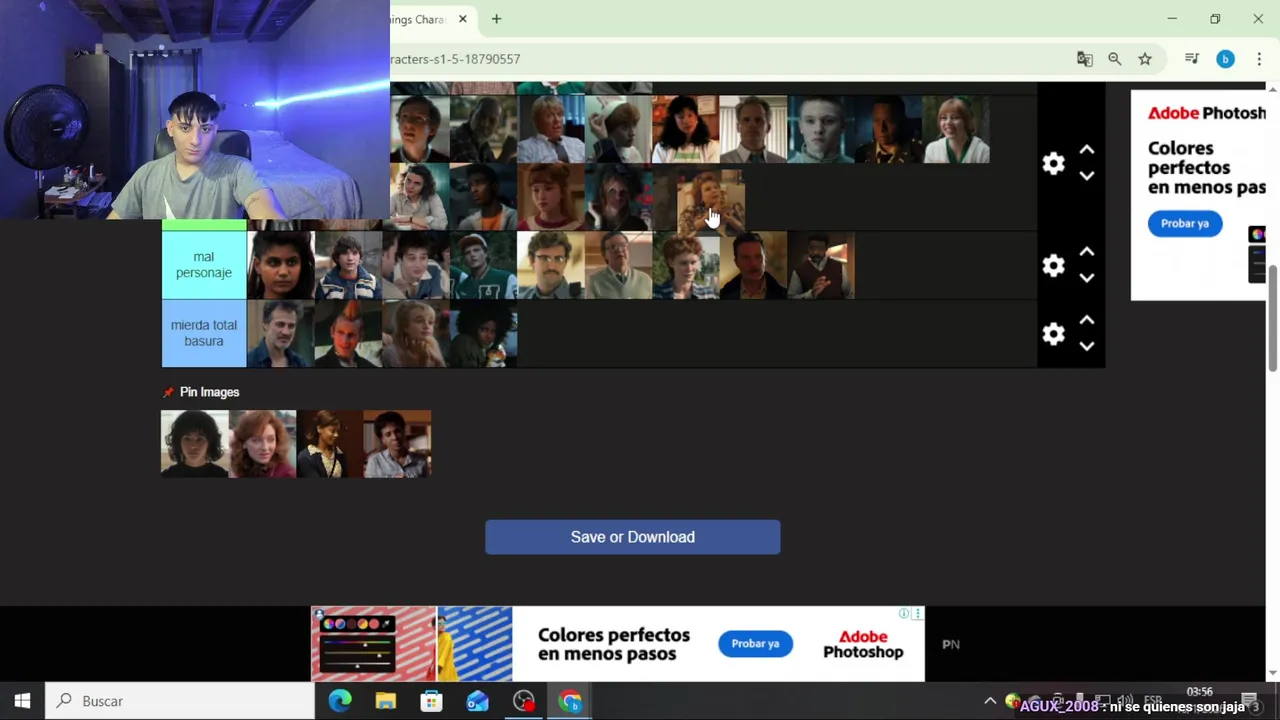The width and height of the screenshot is (1280, 720).
Task: Move the top tier row down
Action: [1087, 176]
